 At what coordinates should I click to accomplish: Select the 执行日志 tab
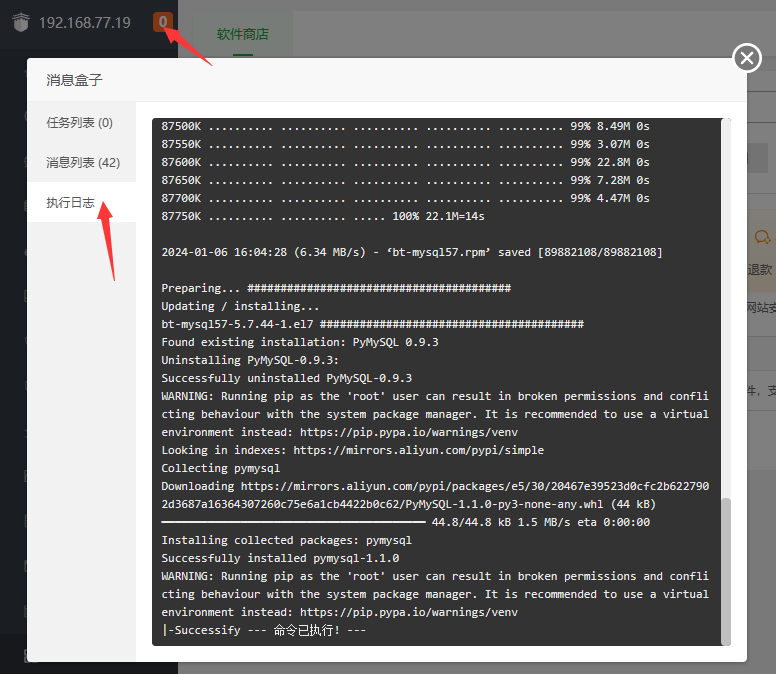(x=82, y=202)
